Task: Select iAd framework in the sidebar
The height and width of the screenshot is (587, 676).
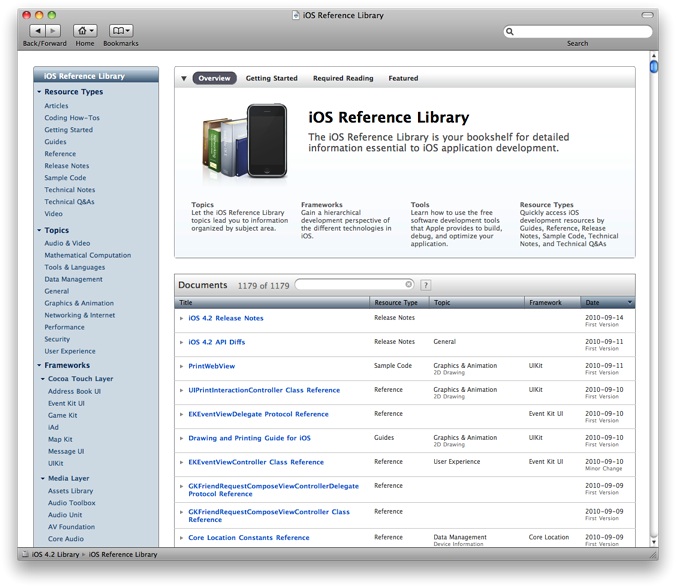Action: [53, 428]
